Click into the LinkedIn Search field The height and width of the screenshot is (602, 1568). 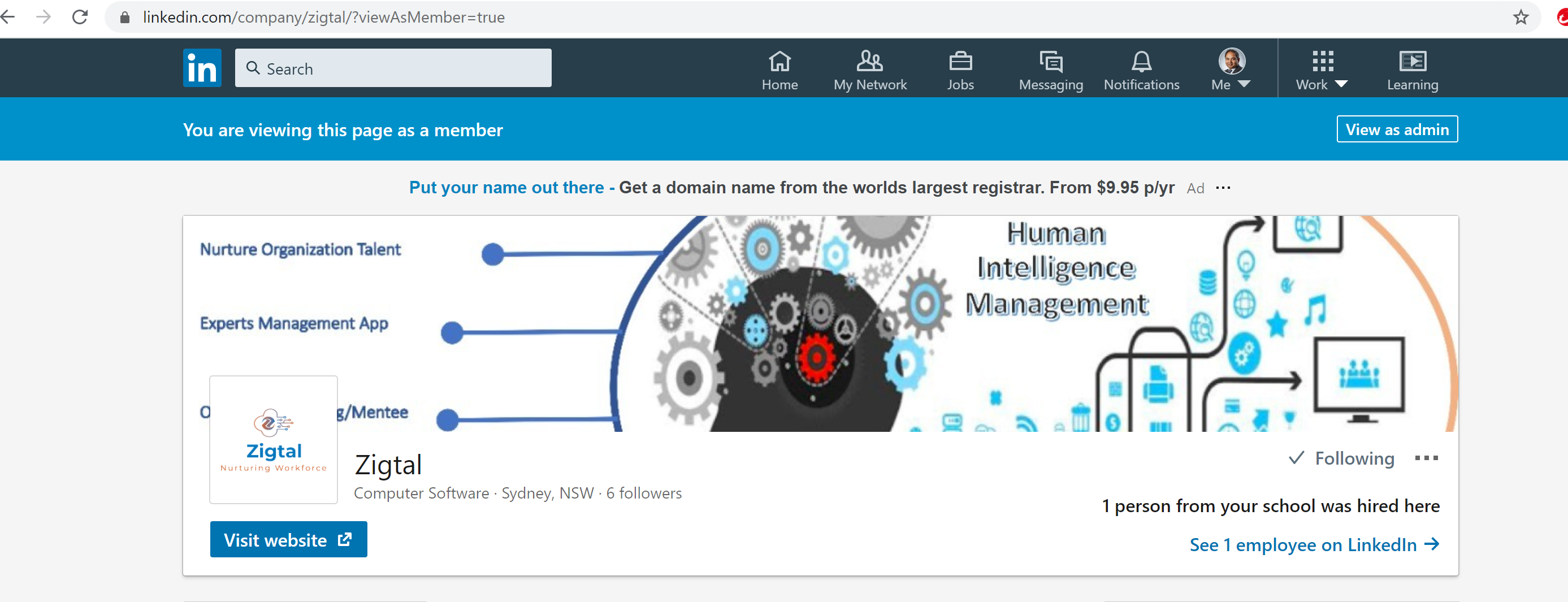[393, 68]
